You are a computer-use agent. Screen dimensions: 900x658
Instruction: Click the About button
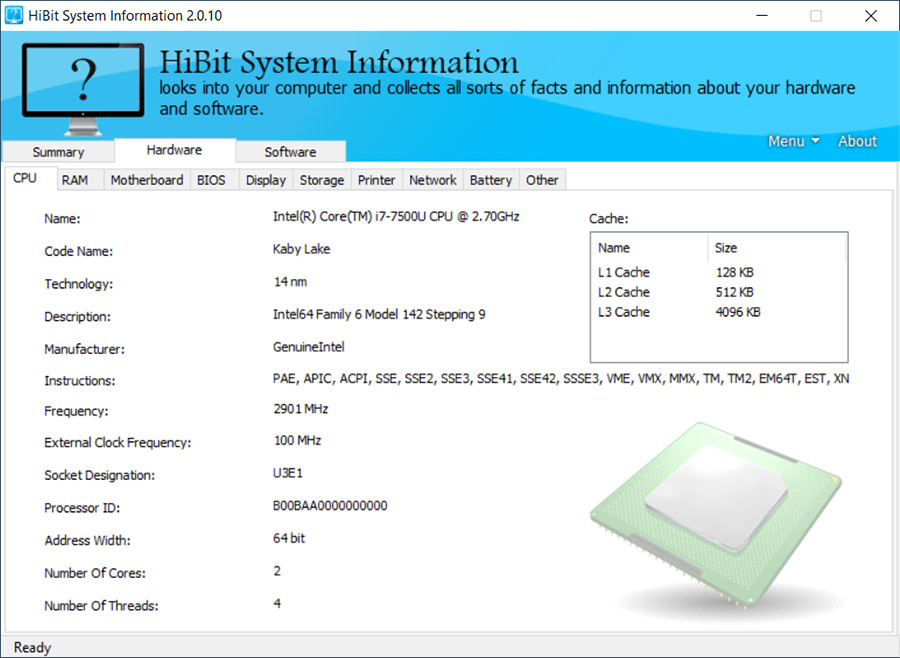pos(857,141)
